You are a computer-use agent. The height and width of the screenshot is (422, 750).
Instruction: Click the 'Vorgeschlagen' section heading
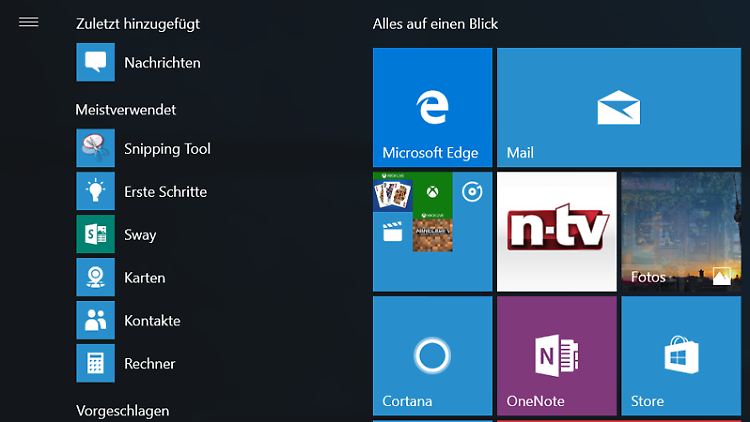122,411
